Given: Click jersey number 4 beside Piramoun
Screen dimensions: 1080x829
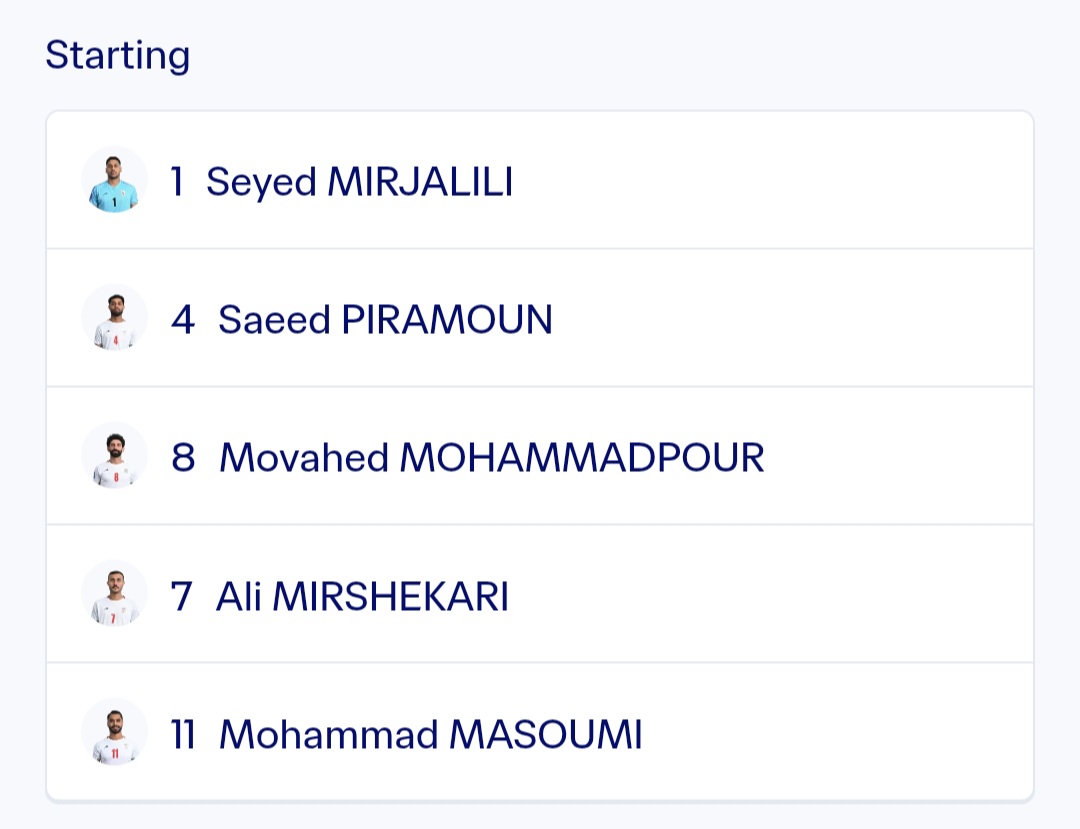Looking at the screenshot, I should 183,319.
